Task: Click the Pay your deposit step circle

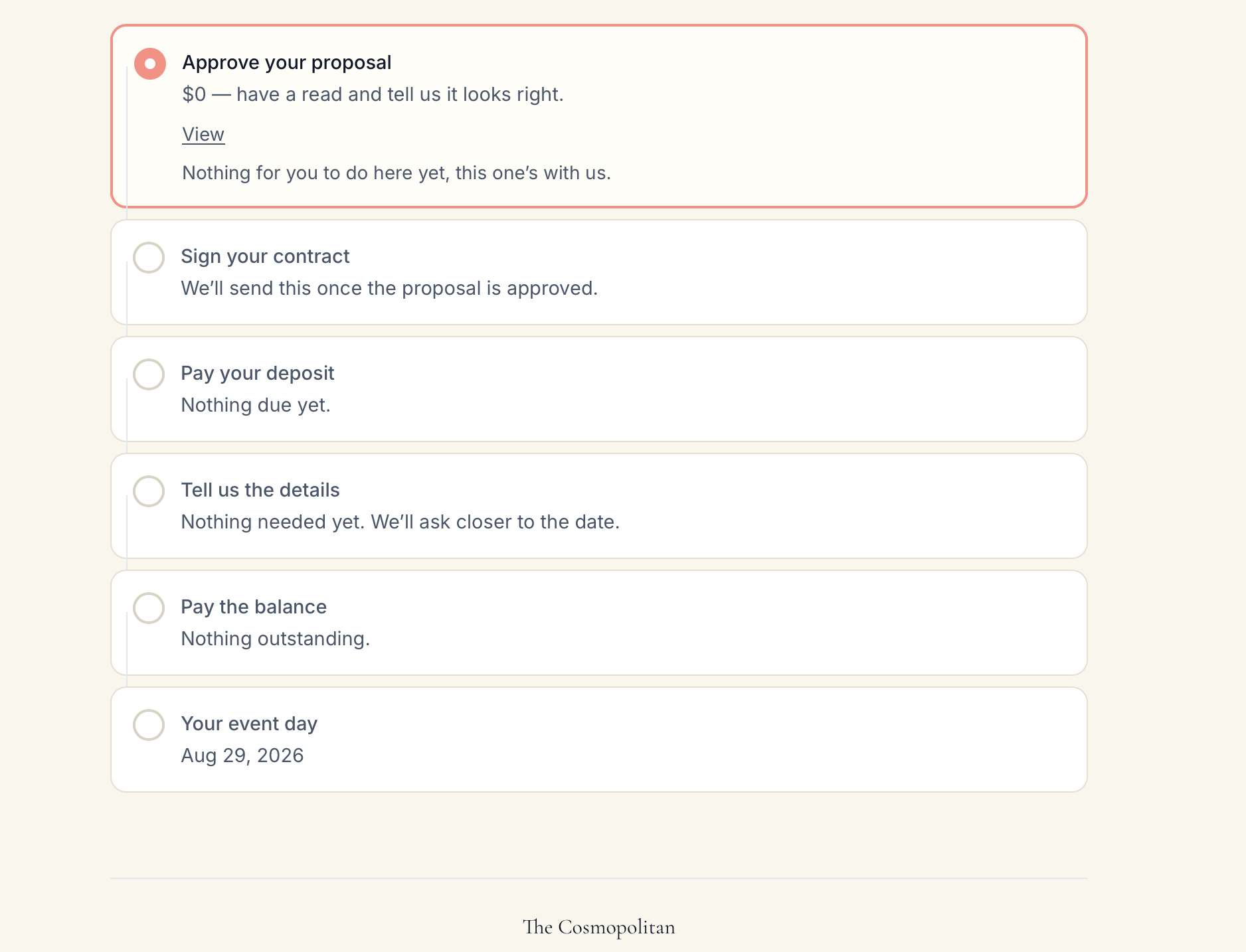Action: pyautogui.click(x=149, y=374)
